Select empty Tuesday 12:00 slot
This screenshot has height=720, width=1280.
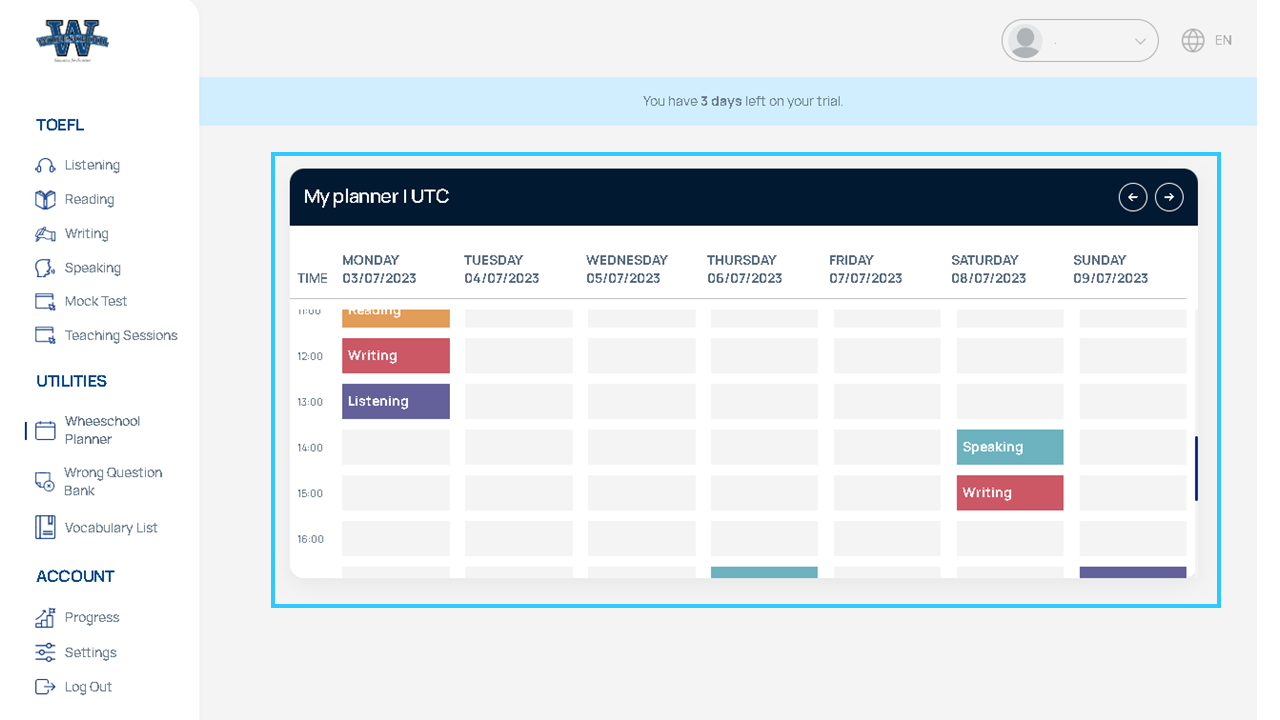519,356
